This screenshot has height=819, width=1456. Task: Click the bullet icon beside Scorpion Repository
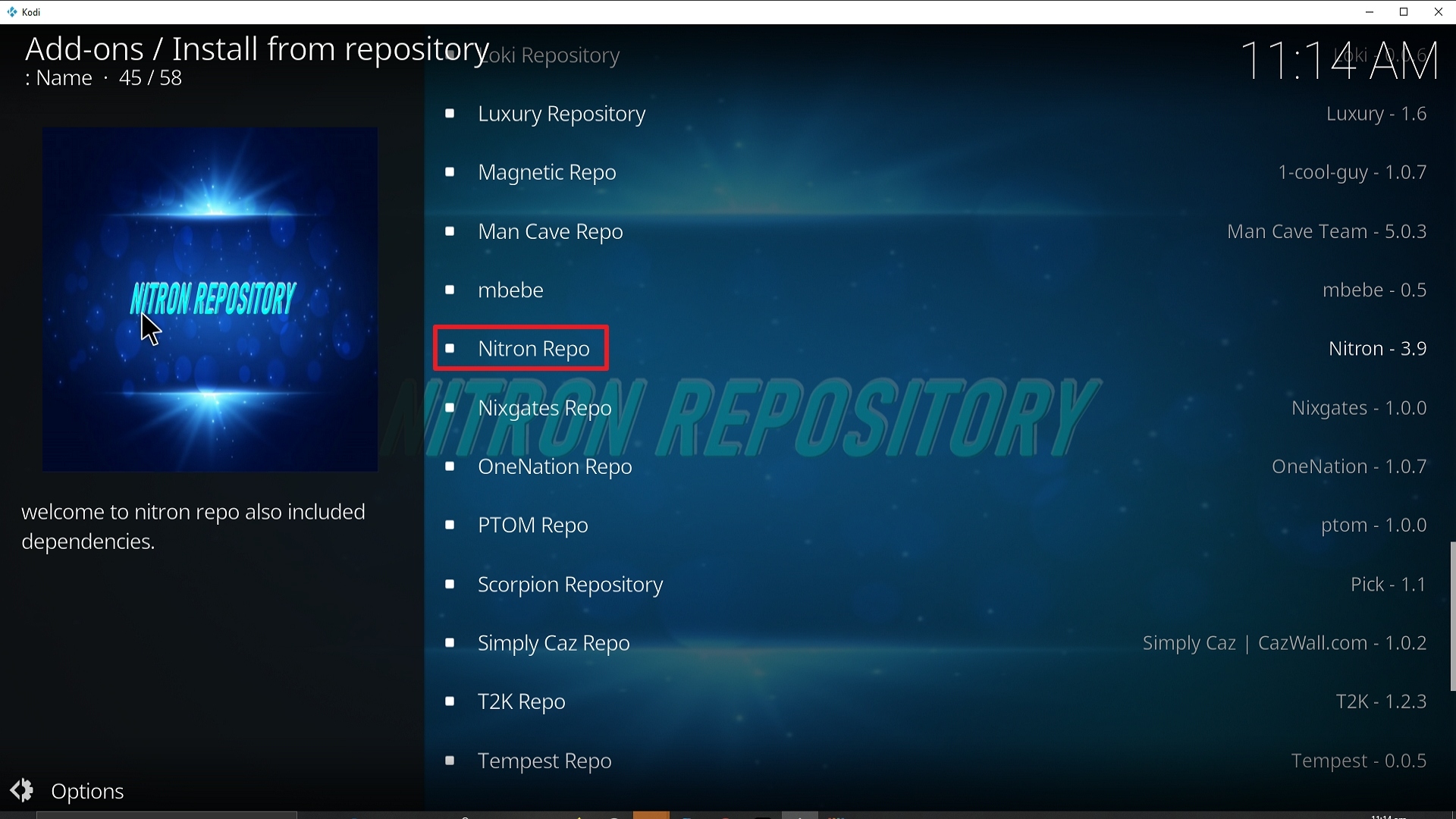(x=450, y=584)
